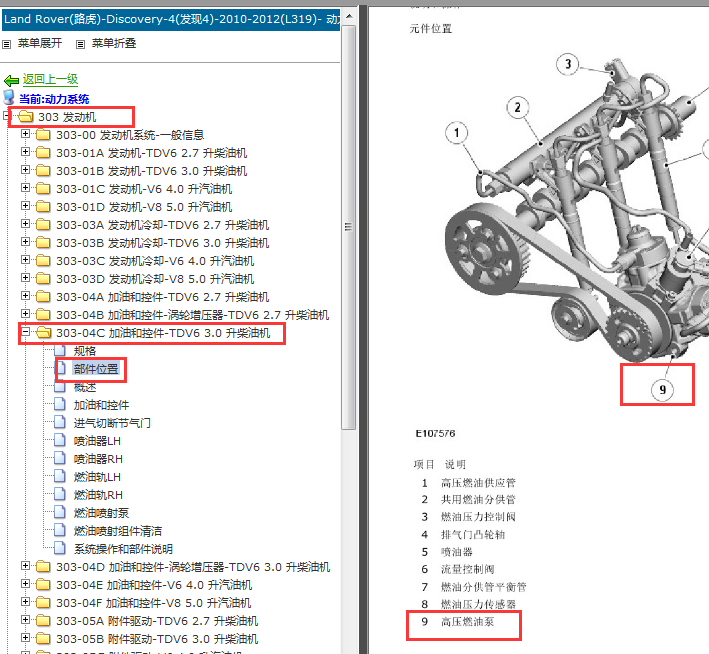The height and width of the screenshot is (654, 709).
Task: Click the document icon beside 系统操作和部件说明
Action: coord(60,549)
